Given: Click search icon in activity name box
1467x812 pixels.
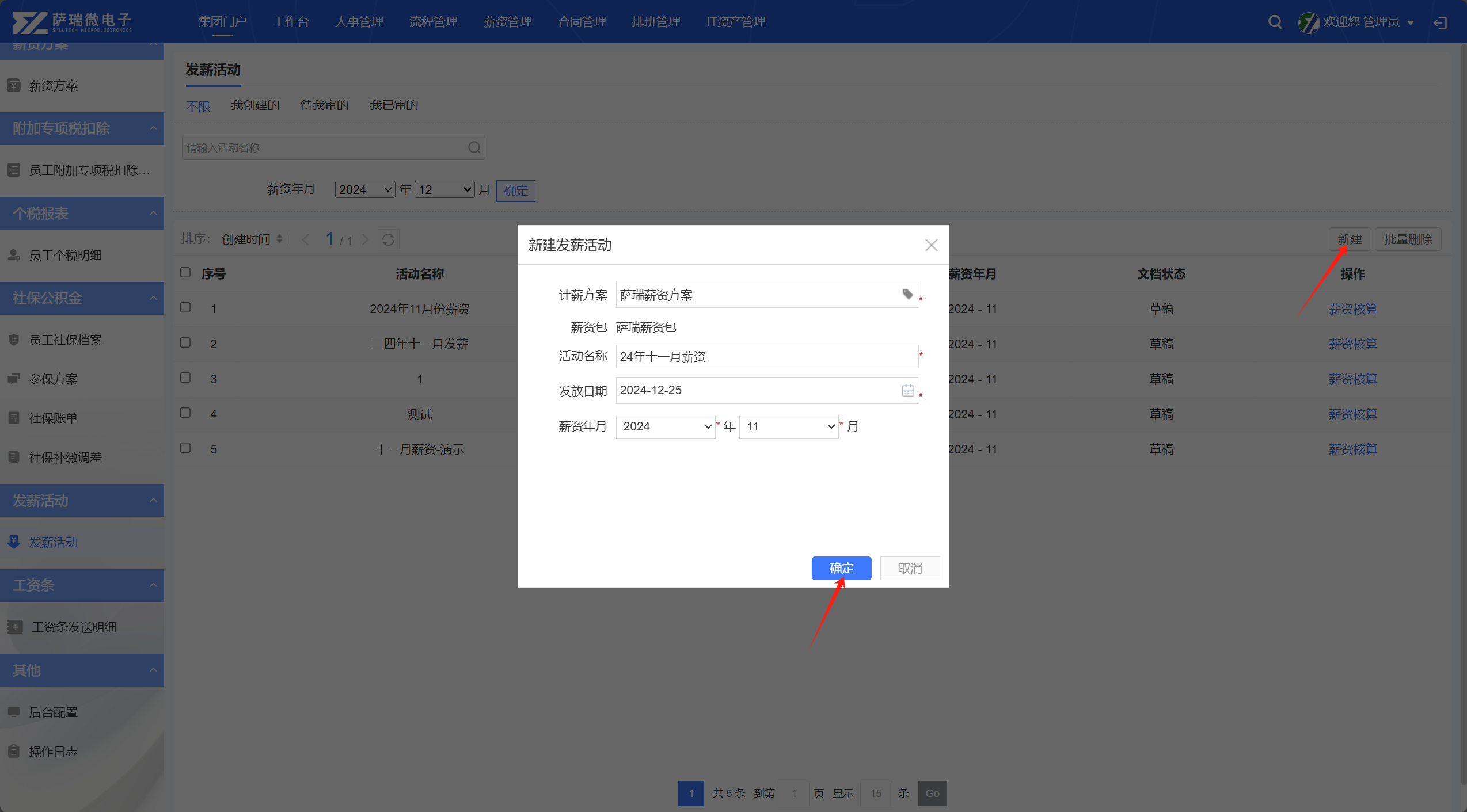Looking at the screenshot, I should tap(474, 148).
